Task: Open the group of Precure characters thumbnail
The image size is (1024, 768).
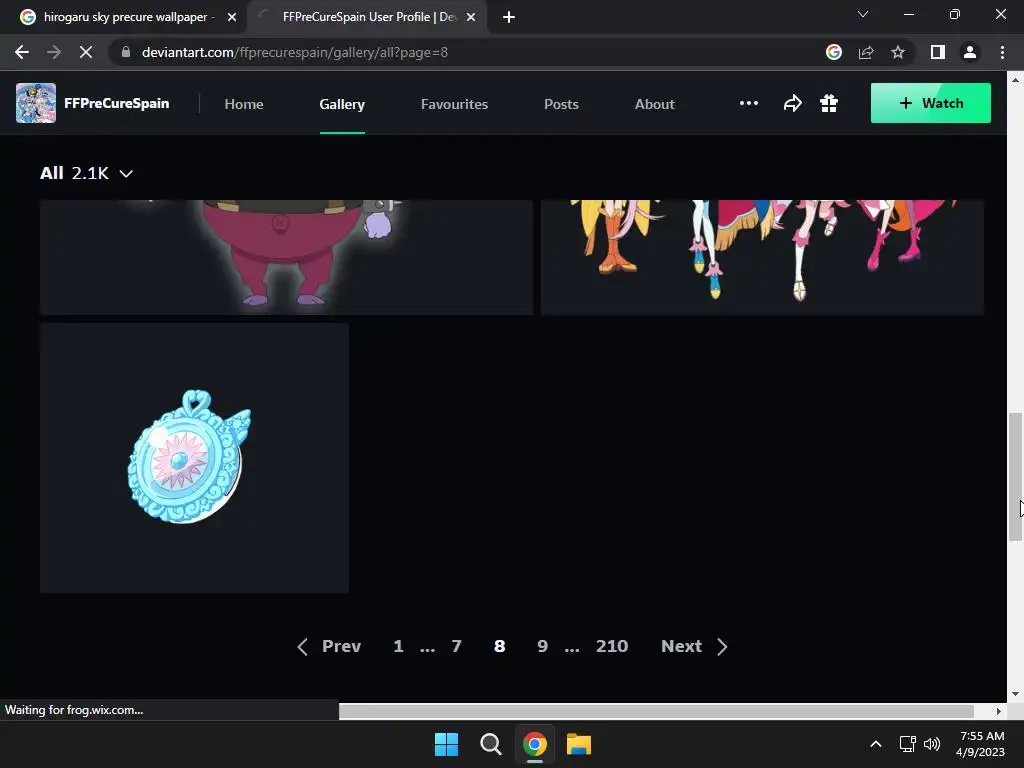Action: point(762,257)
